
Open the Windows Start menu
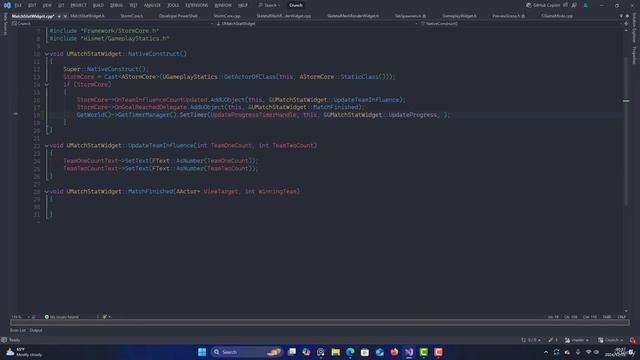coord(202,352)
